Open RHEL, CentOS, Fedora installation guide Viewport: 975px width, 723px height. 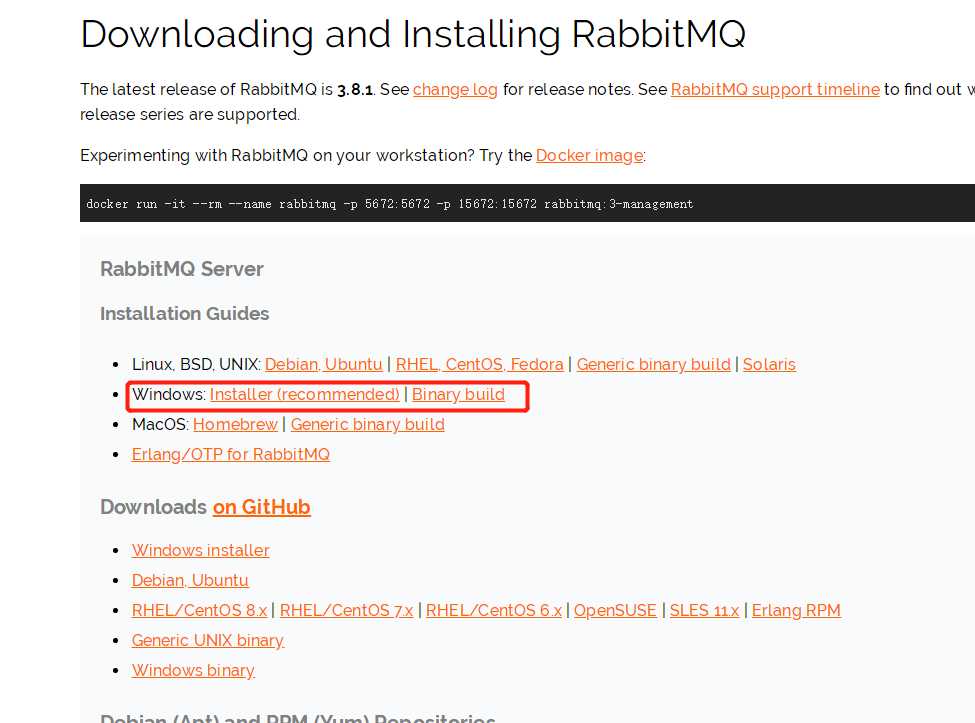[479, 364]
